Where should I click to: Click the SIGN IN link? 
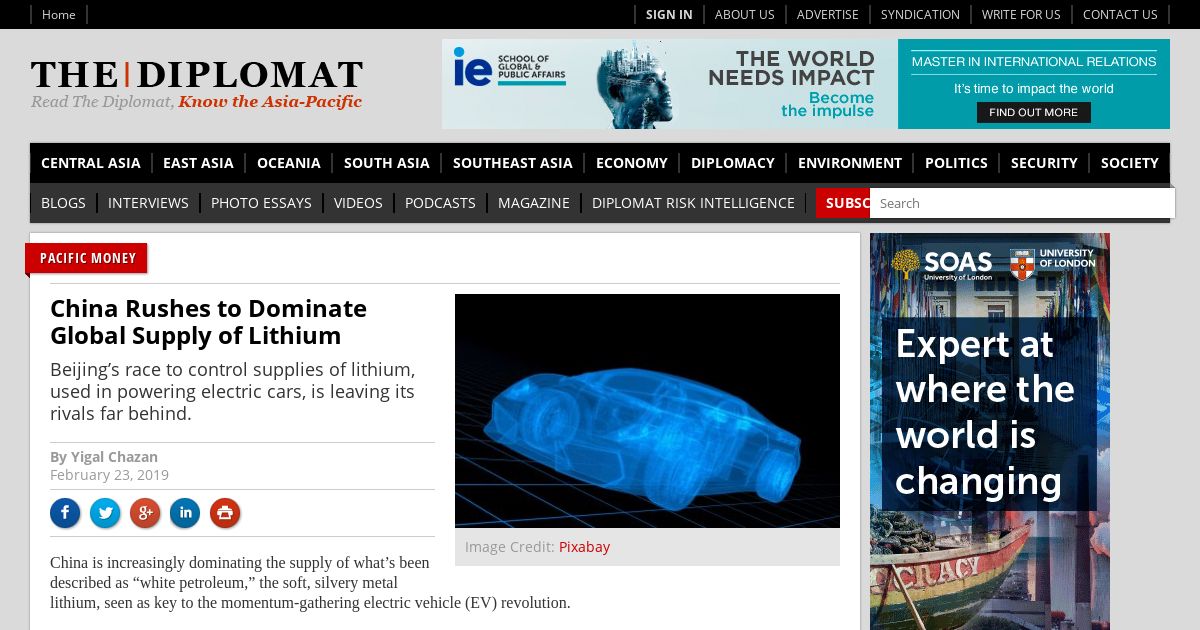click(669, 14)
